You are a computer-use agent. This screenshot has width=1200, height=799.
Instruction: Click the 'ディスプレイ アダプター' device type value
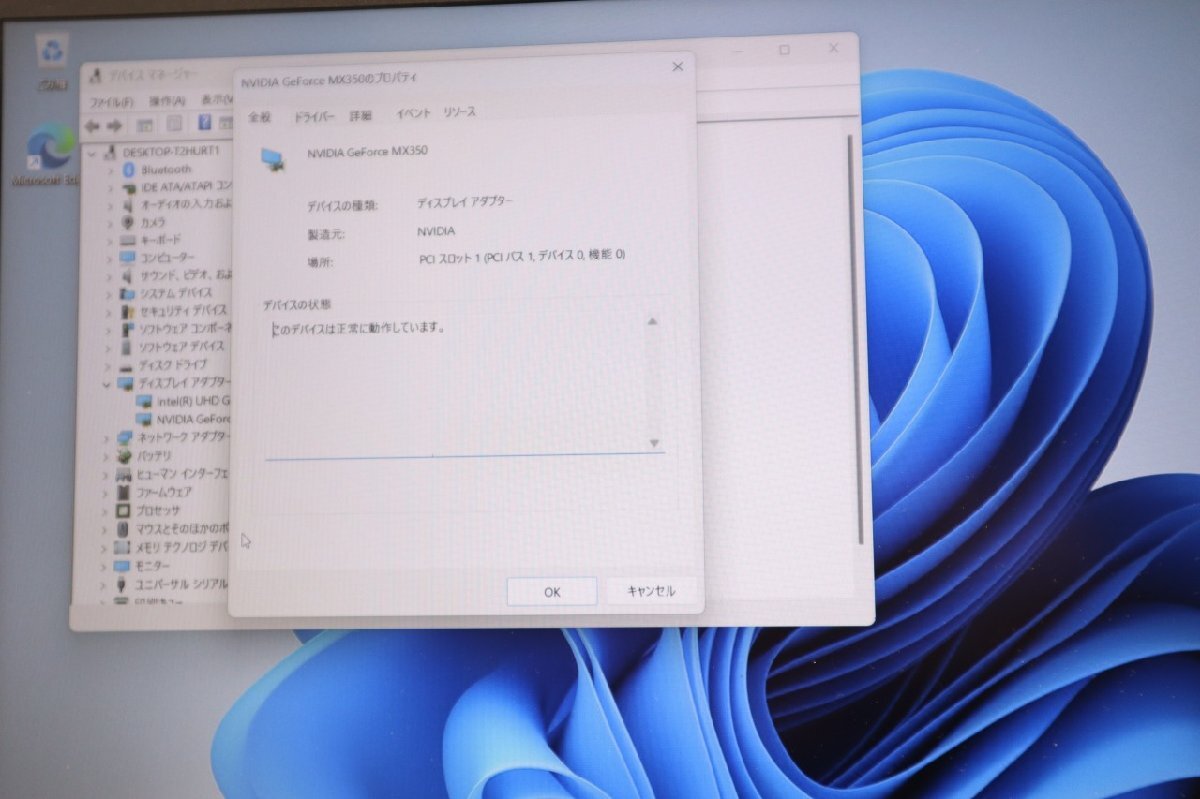pyautogui.click(x=465, y=202)
